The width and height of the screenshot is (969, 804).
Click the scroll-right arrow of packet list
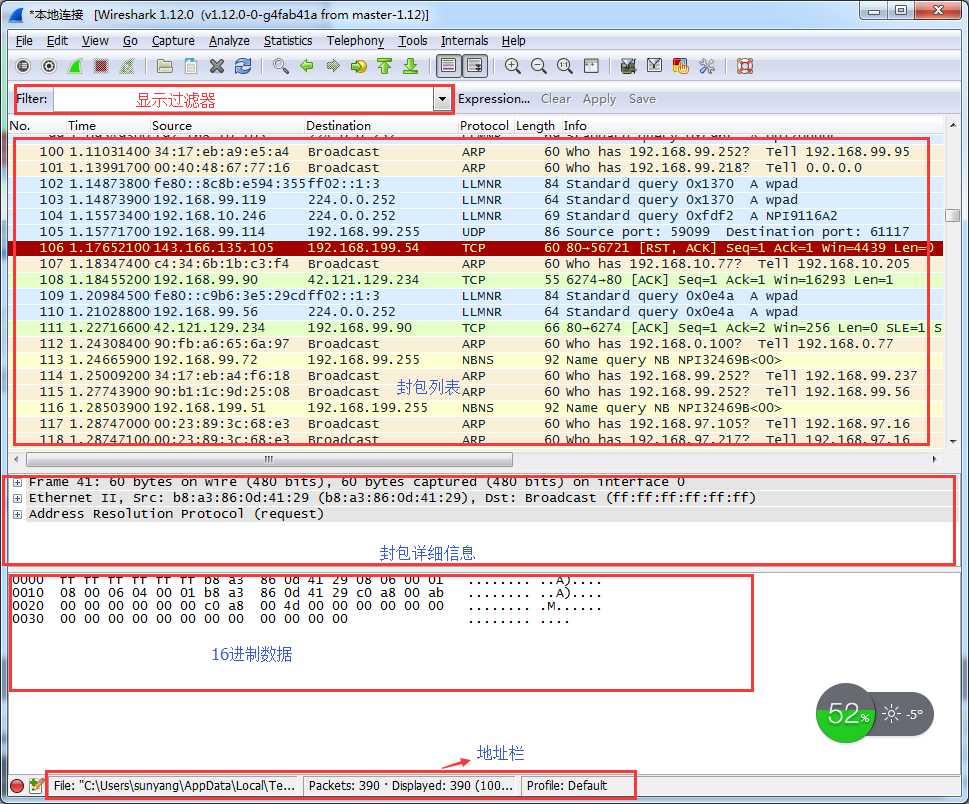(x=934, y=459)
